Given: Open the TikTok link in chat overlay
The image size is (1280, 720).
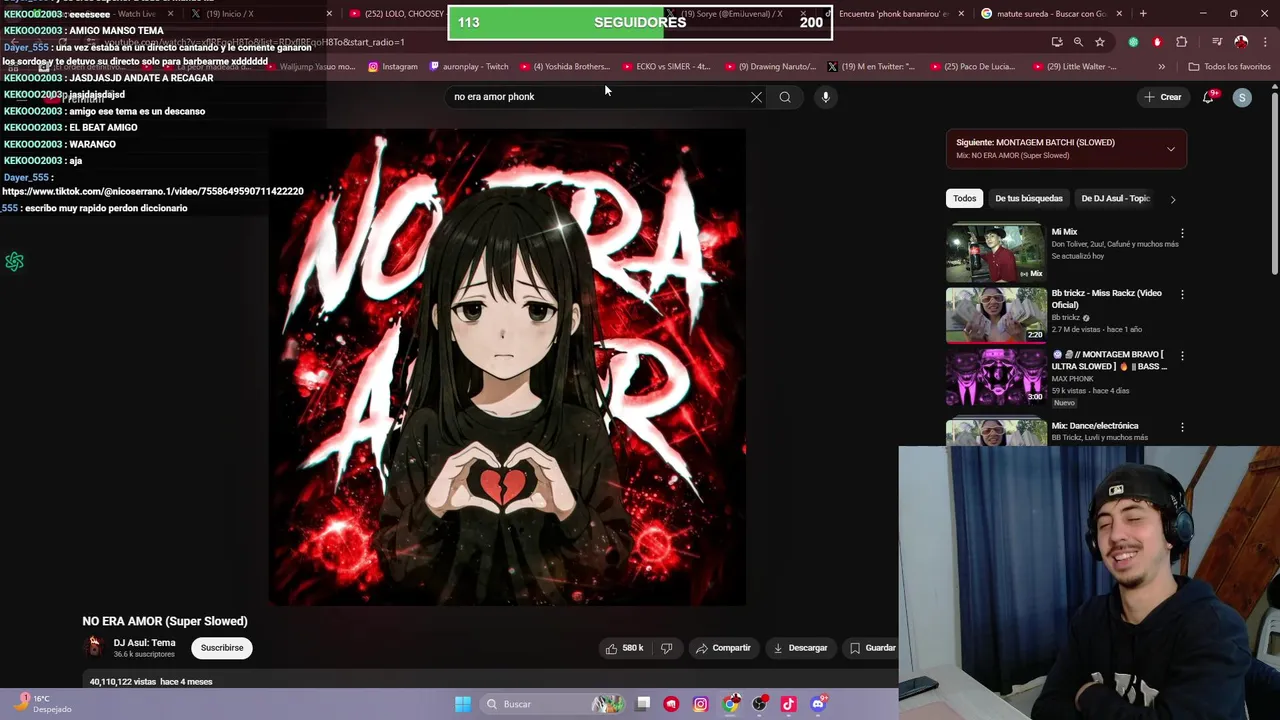Looking at the screenshot, I should (153, 191).
